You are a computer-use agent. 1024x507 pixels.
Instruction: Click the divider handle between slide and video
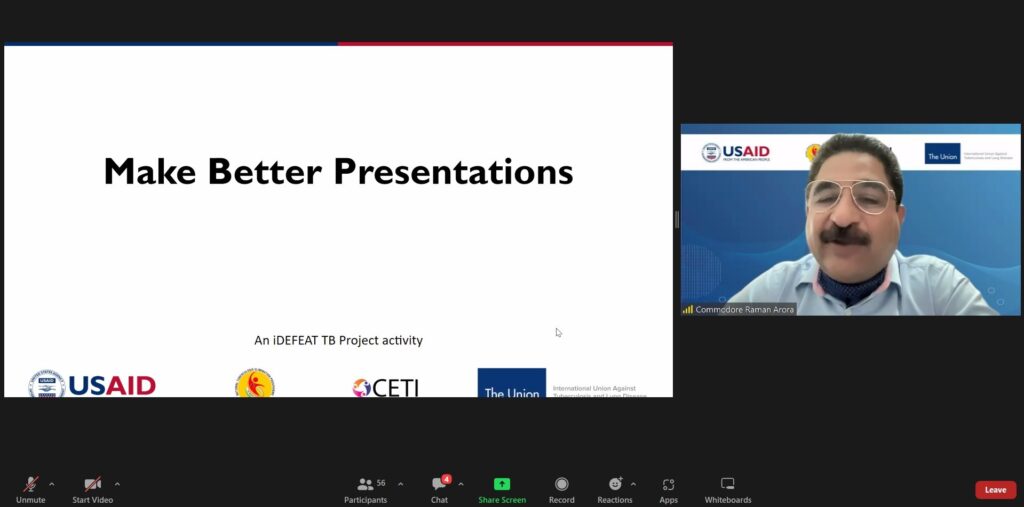point(677,219)
